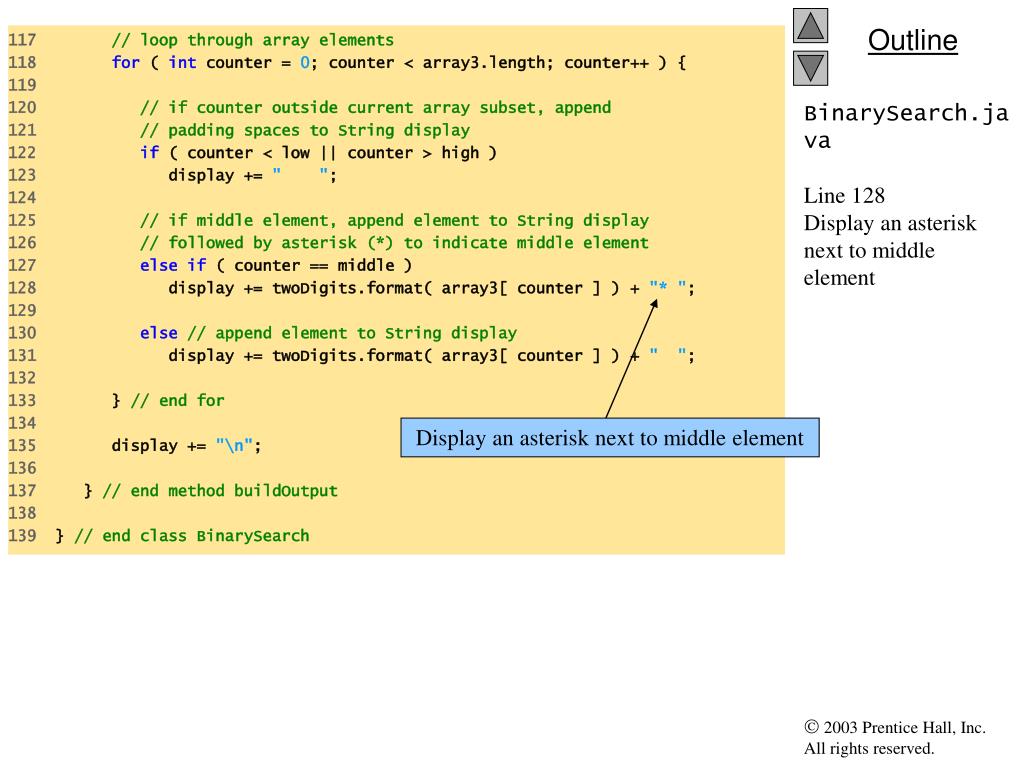This screenshot has height=768, width=1024.
Task: Click the condition 'counter < low || counter > high'
Action: 333,153
